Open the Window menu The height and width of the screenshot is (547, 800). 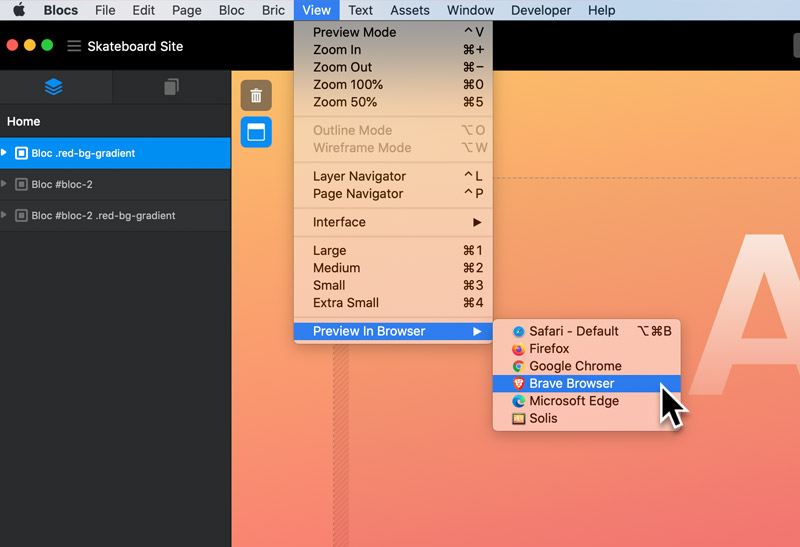point(470,10)
